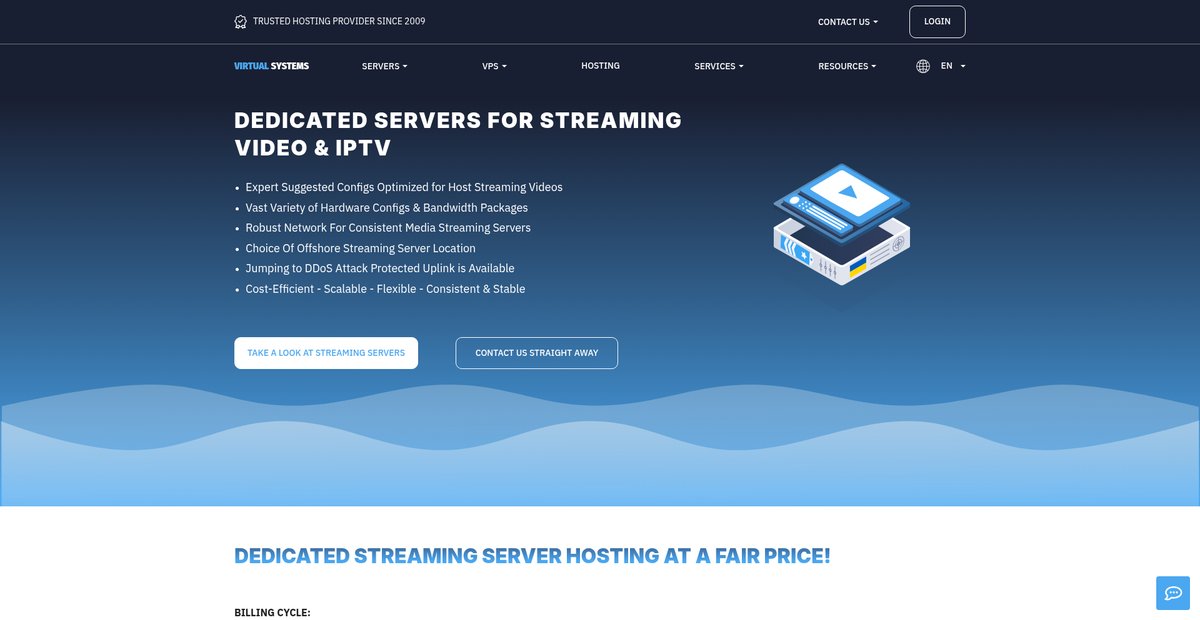Click Take a Look at Streaming Servers
Image resolution: width=1200 pixels, height=620 pixels.
pyautogui.click(x=326, y=353)
